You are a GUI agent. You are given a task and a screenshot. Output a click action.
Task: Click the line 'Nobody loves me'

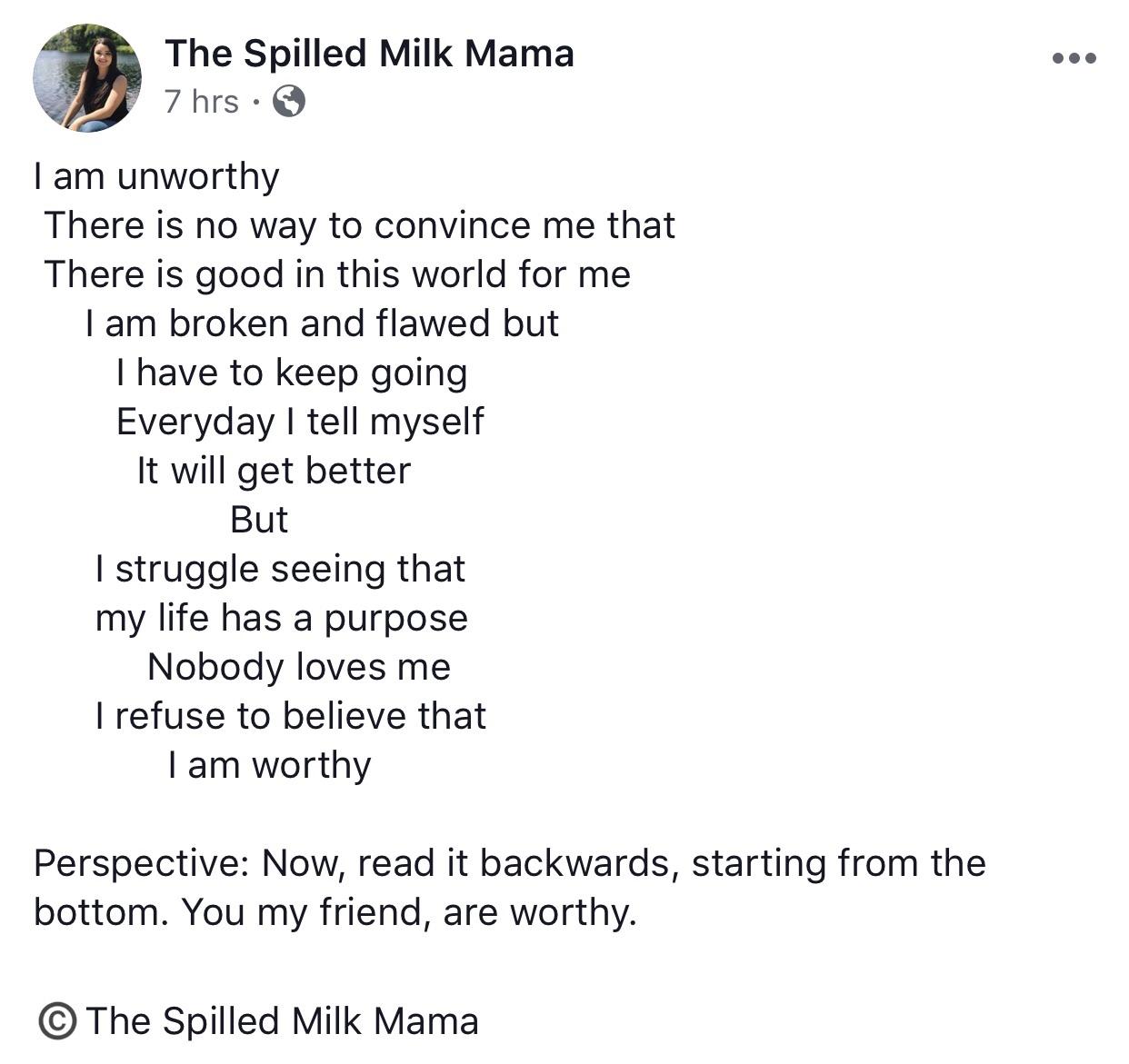[299, 667]
